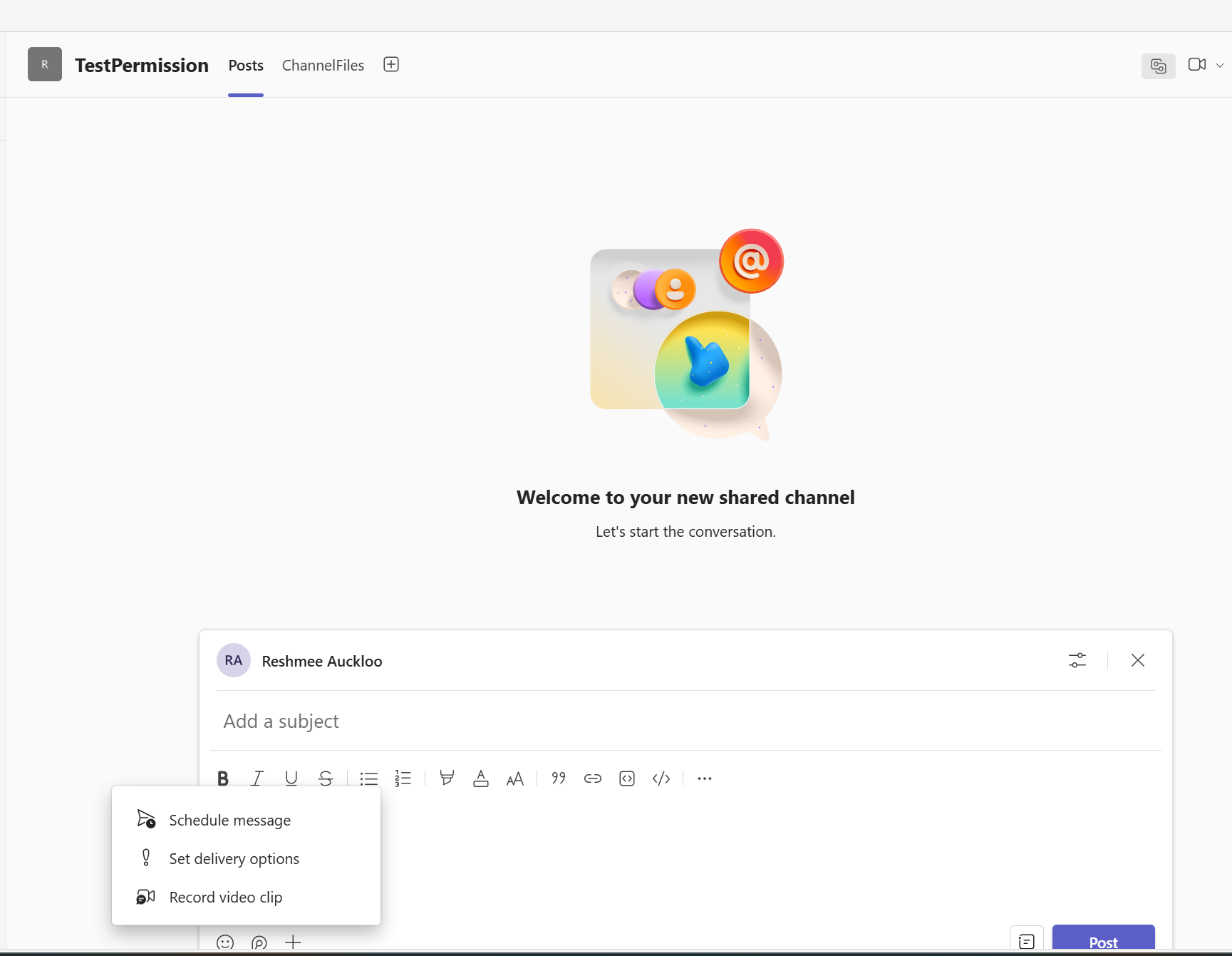Highlight text with the marker tool
The width and height of the screenshot is (1232, 956).
(447, 778)
